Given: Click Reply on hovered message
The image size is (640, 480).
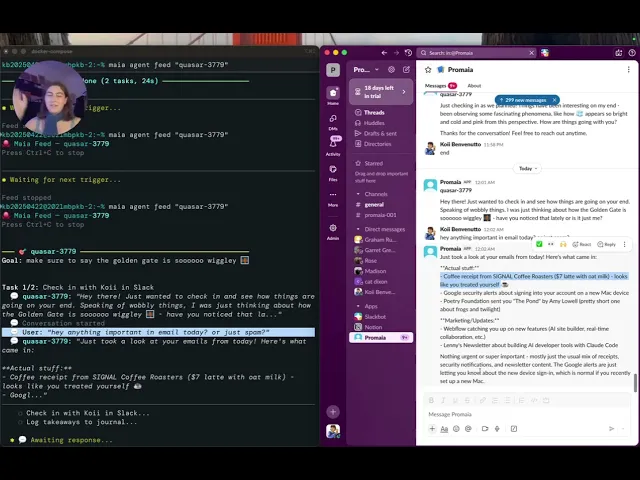Looking at the screenshot, I should pyautogui.click(x=607, y=244).
